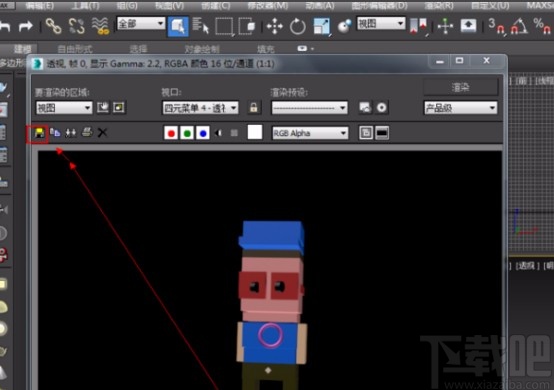Clone the rendered frame window
The image size is (554, 390).
71,133
